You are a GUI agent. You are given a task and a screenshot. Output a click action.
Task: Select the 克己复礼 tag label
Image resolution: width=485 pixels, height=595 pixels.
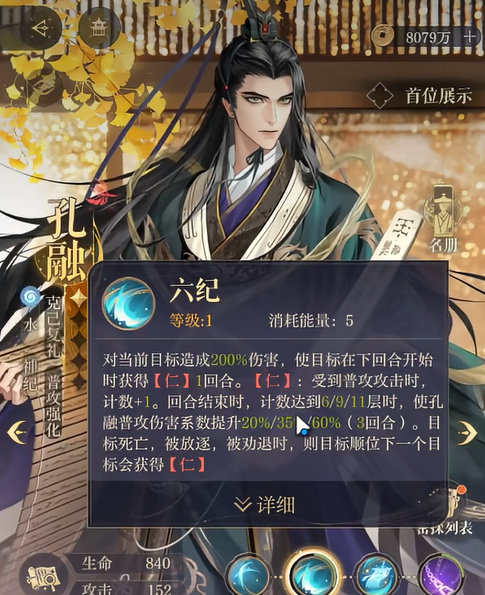[53, 326]
